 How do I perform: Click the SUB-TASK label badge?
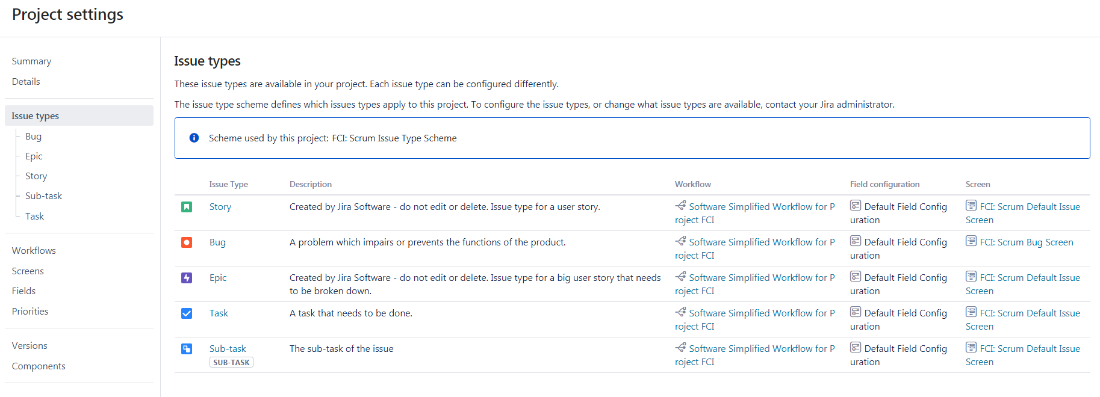232,363
